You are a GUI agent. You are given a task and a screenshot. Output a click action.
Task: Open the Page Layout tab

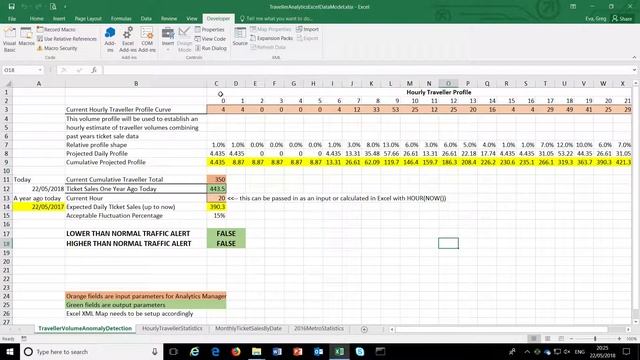tap(88, 18)
